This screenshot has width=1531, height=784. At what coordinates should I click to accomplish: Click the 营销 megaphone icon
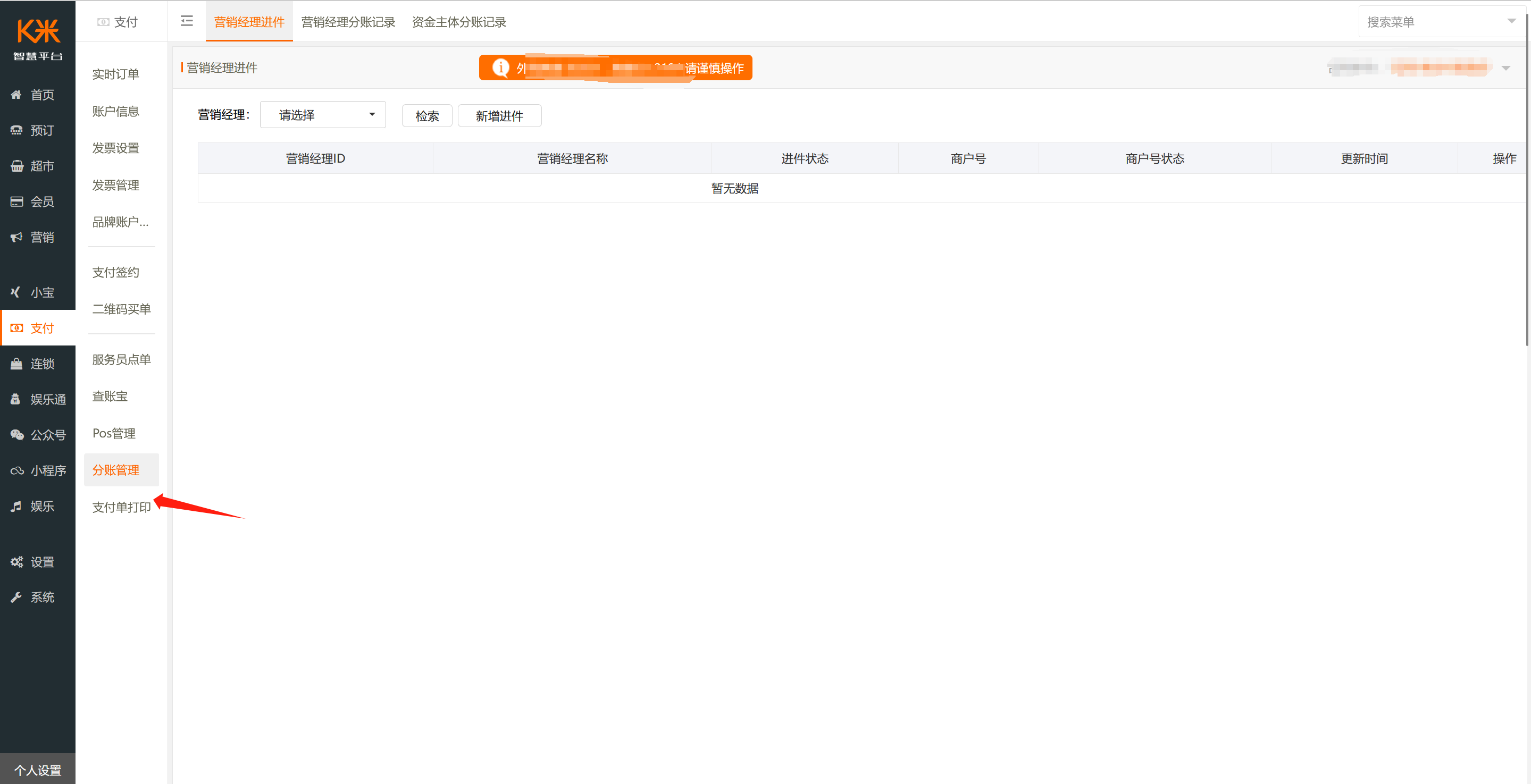click(16, 237)
